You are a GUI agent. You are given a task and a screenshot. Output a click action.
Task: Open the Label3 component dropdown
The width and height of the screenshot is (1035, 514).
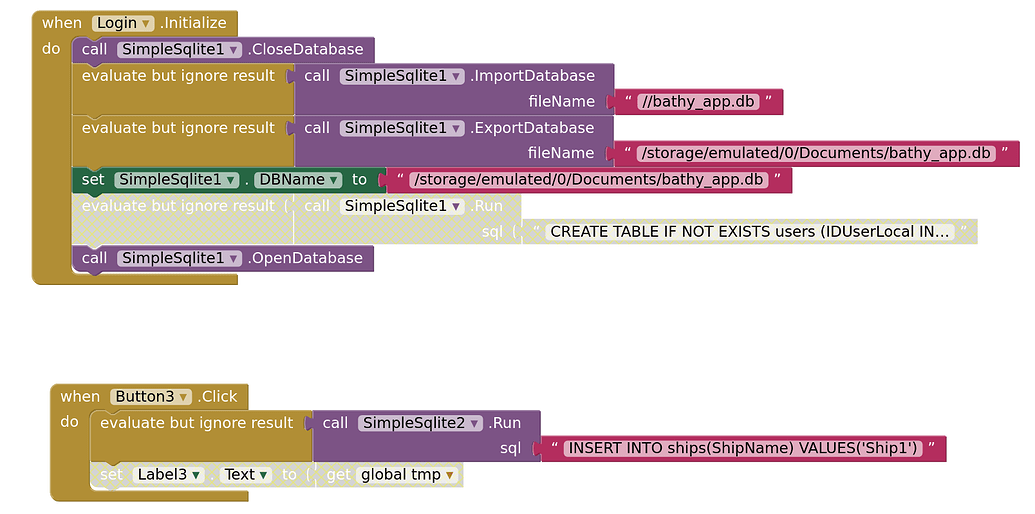coord(169,474)
